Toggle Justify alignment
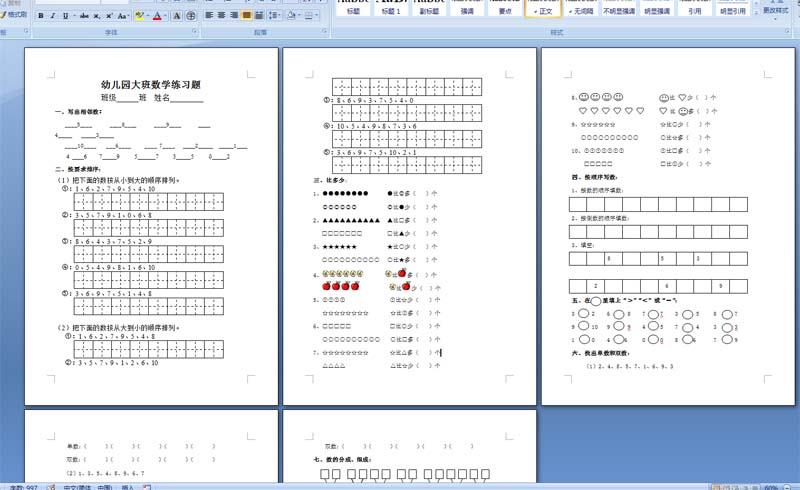 pyautogui.click(x=246, y=15)
